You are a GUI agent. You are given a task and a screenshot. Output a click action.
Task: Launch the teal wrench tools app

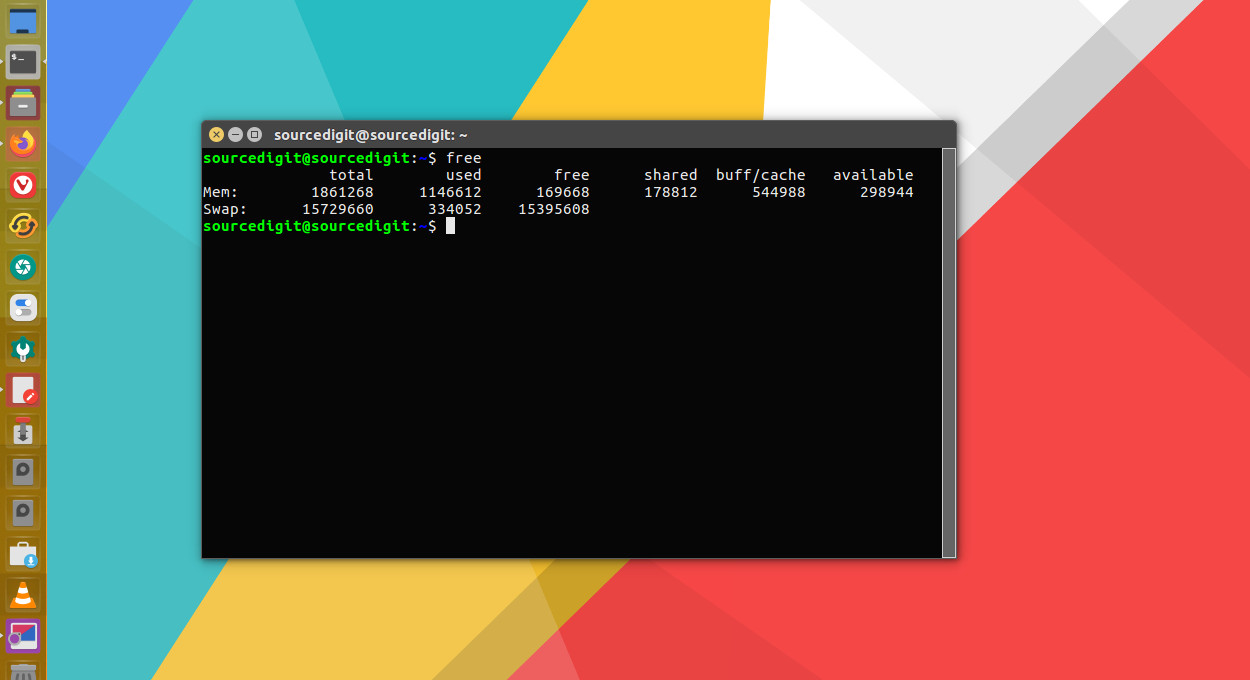point(22,348)
